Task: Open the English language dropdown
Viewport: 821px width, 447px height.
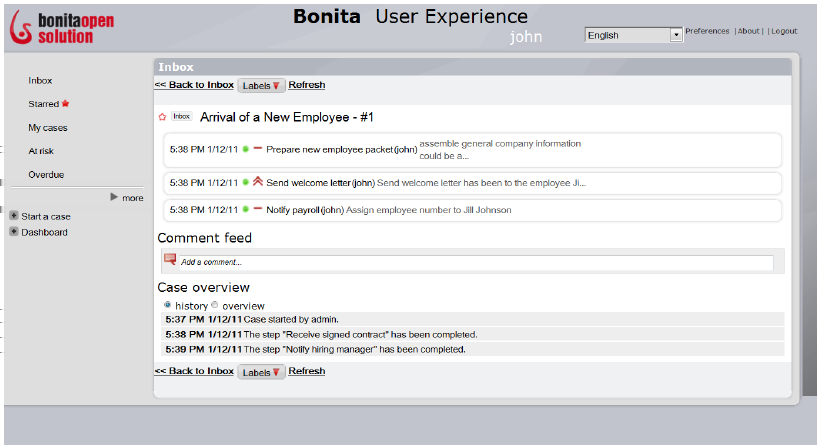Action: pos(634,35)
